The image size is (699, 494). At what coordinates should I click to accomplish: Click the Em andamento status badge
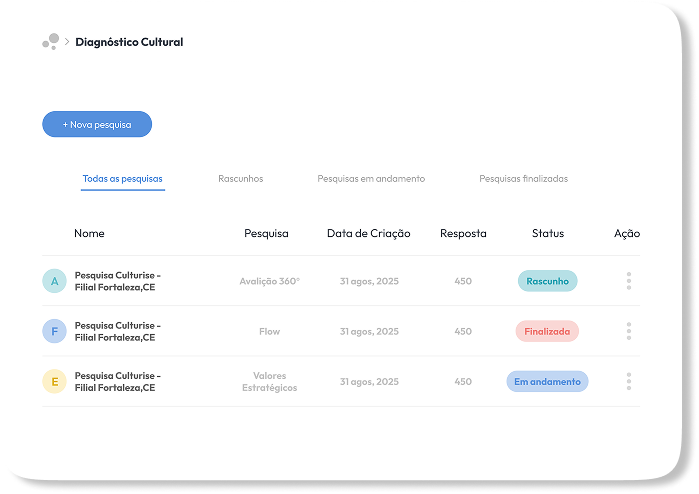(547, 381)
